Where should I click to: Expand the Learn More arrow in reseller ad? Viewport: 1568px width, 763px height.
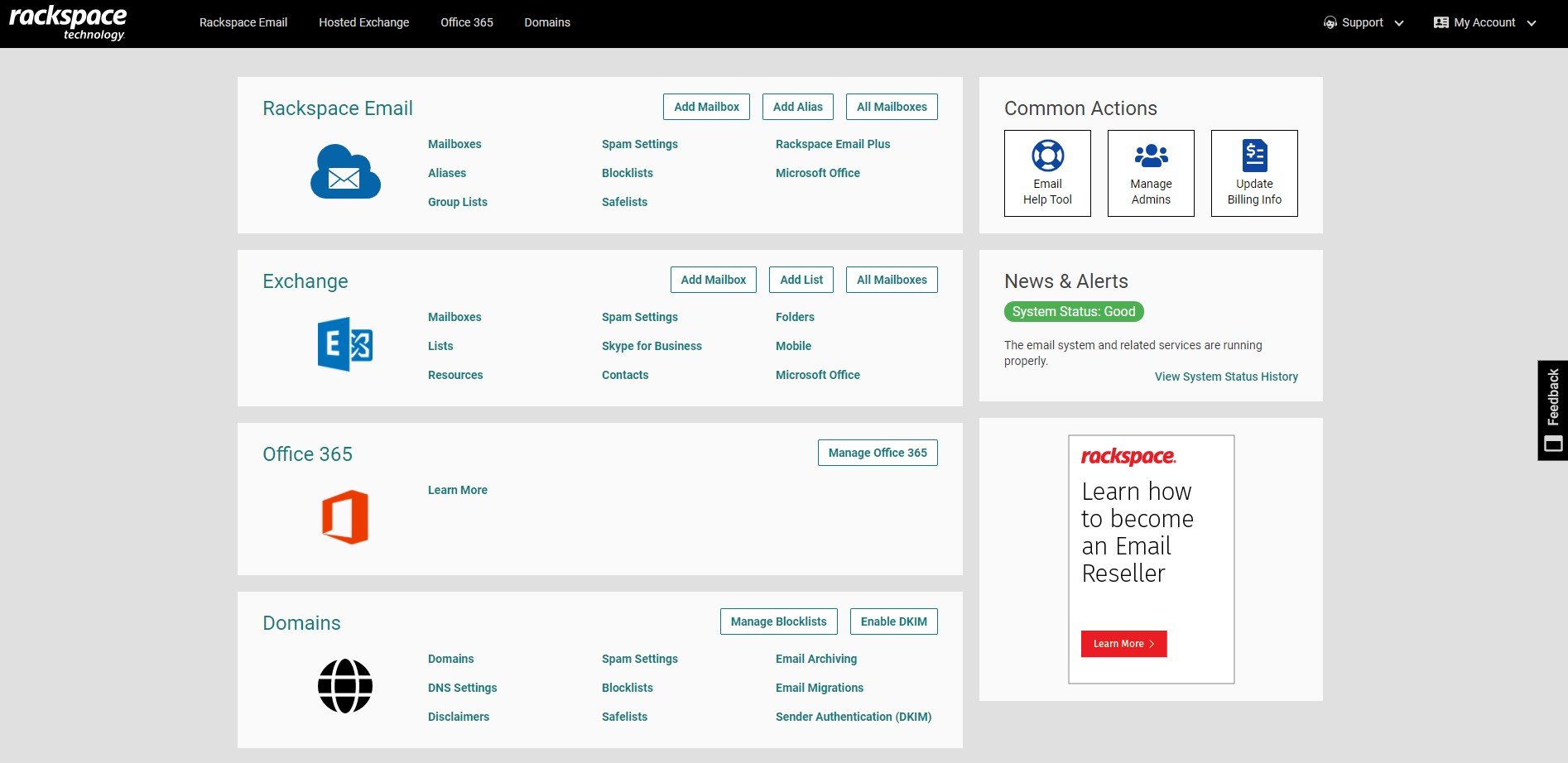(1151, 644)
